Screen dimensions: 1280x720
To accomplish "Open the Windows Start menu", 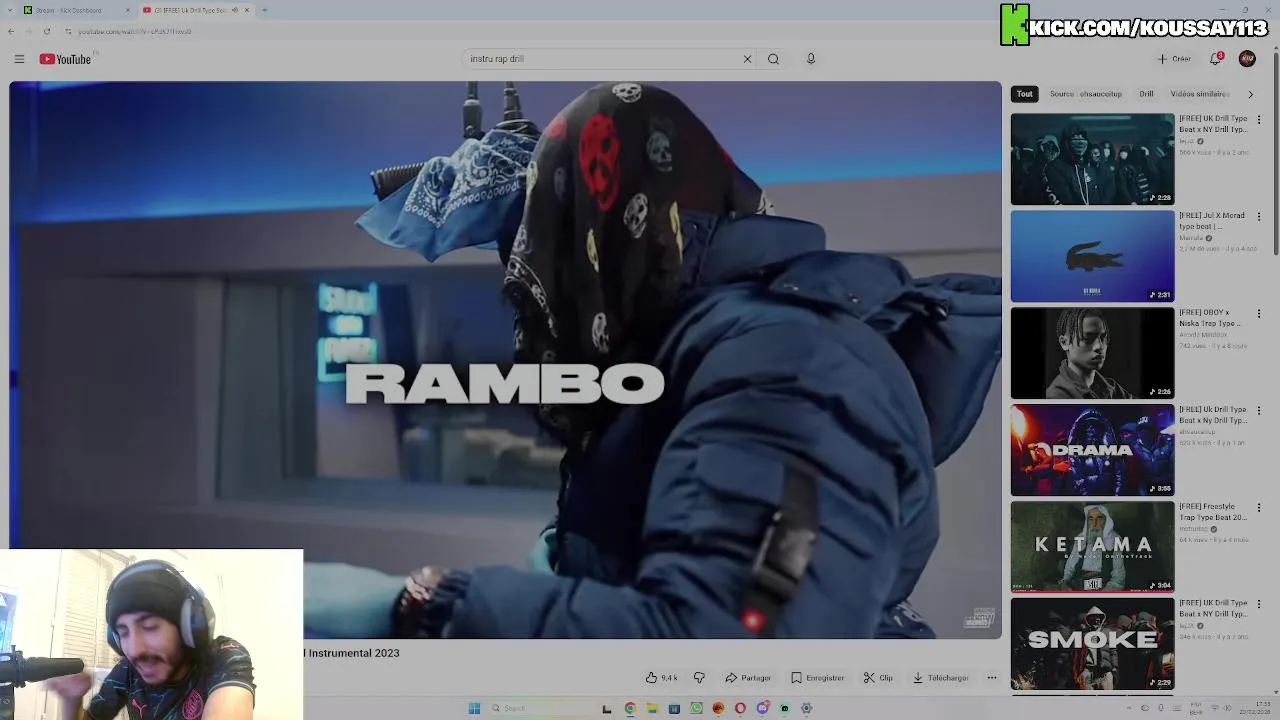I will [474, 708].
